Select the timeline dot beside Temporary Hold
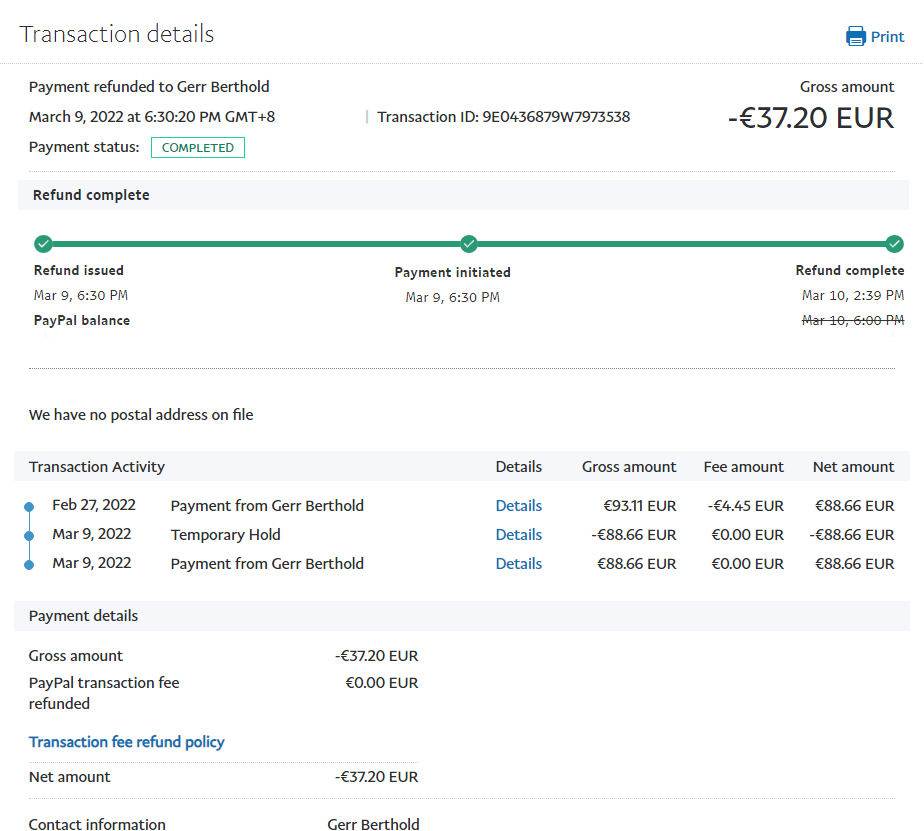Screen dimensions: 924x831 click(x=29, y=536)
